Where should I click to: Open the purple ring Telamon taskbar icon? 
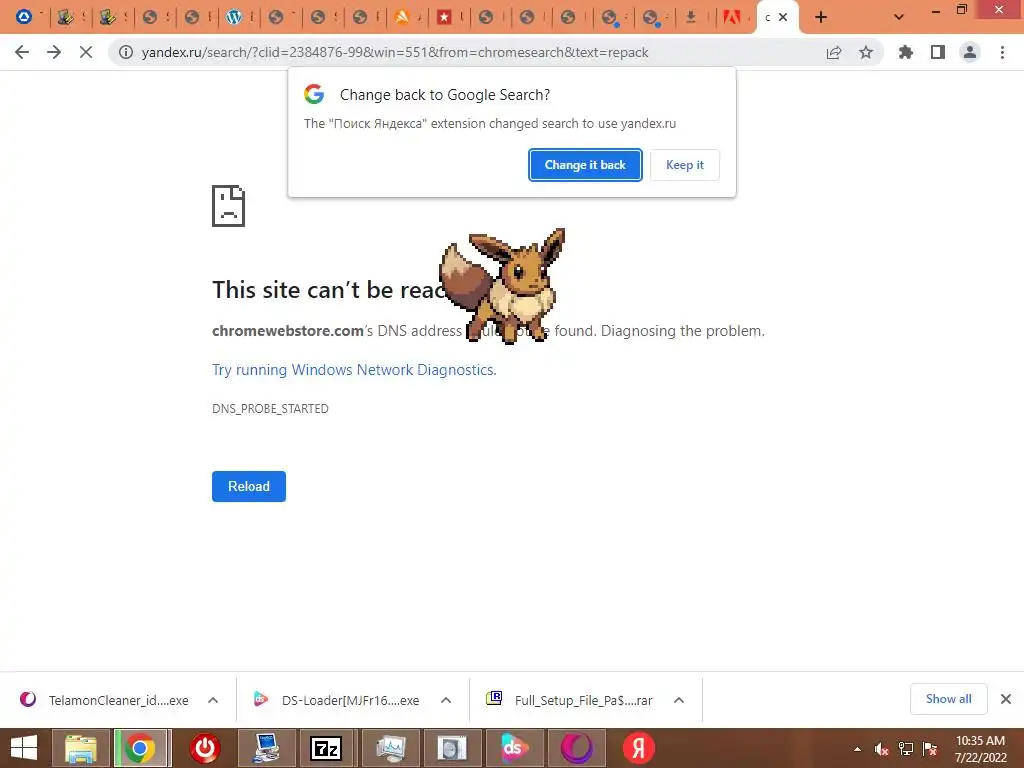[577, 748]
